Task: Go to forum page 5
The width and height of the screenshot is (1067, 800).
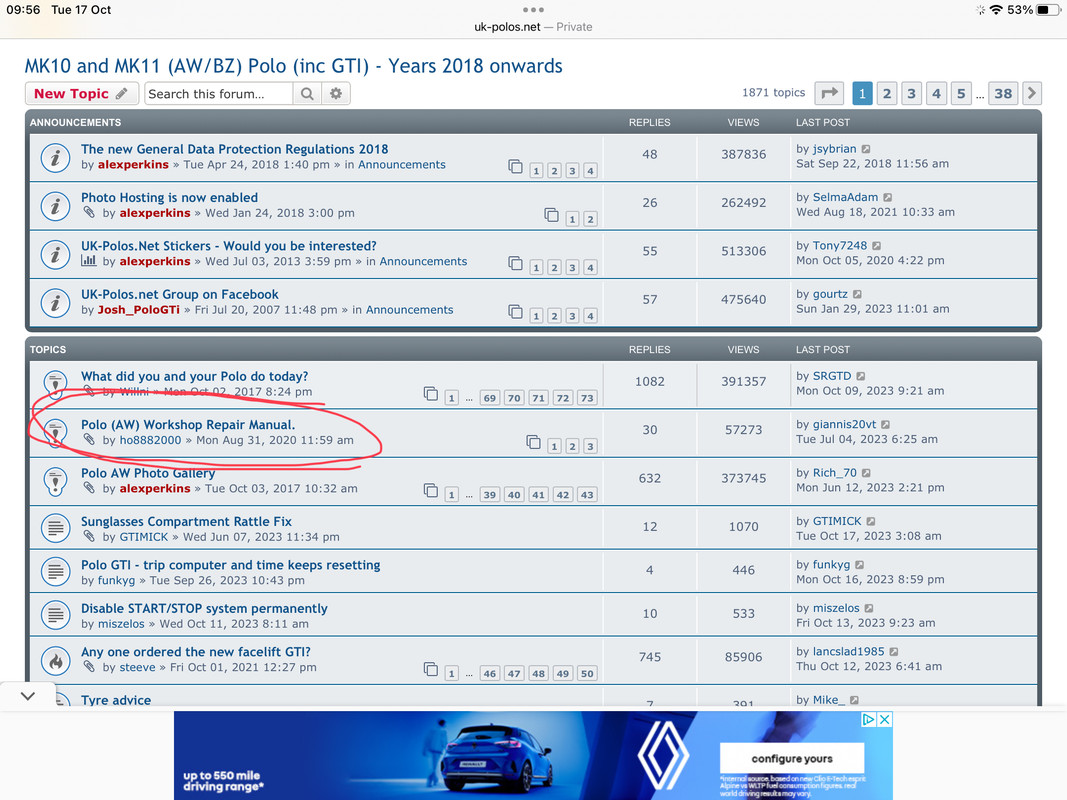Action: click(961, 93)
